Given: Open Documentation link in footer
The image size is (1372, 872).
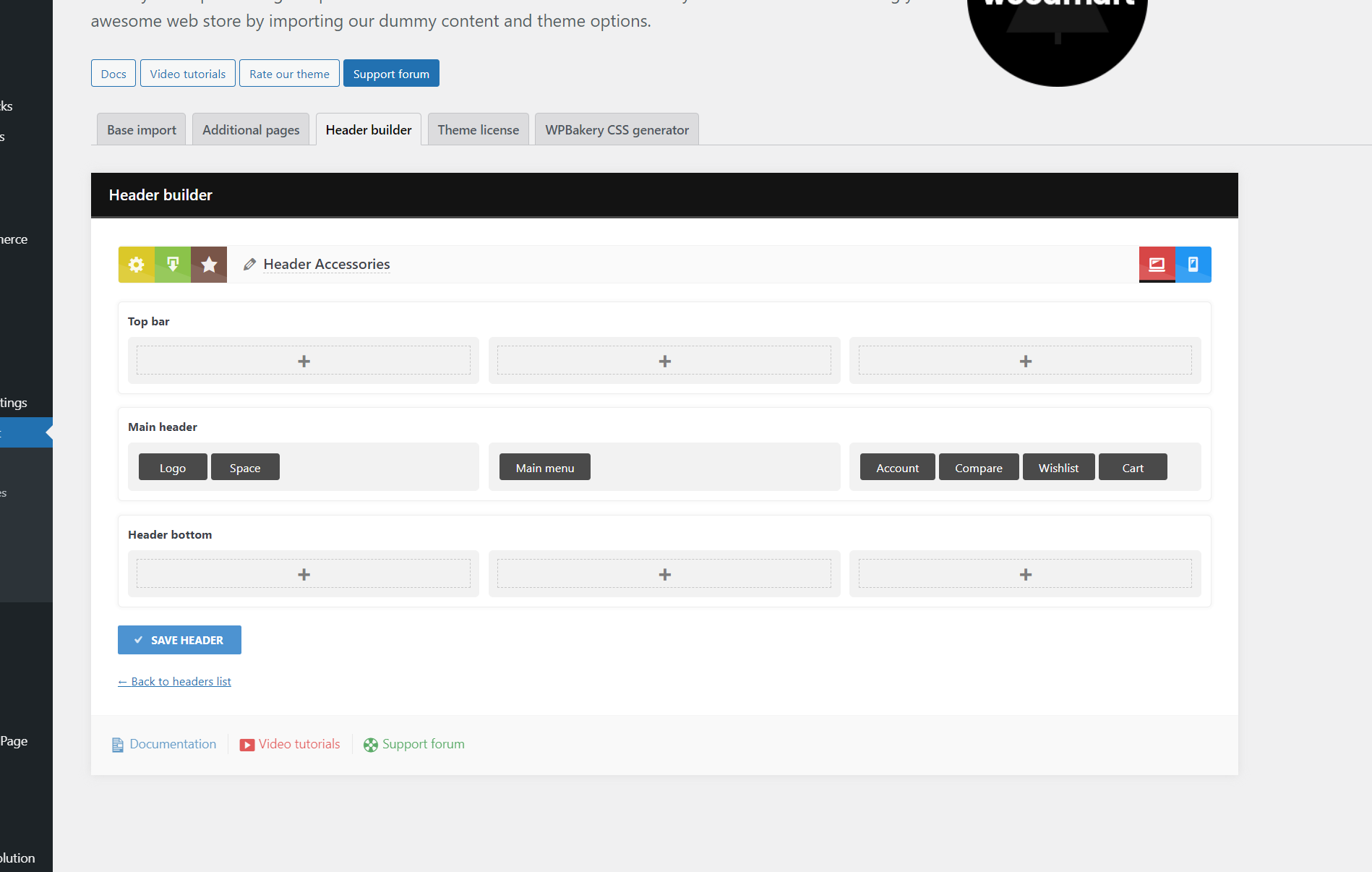Looking at the screenshot, I should click(x=173, y=744).
